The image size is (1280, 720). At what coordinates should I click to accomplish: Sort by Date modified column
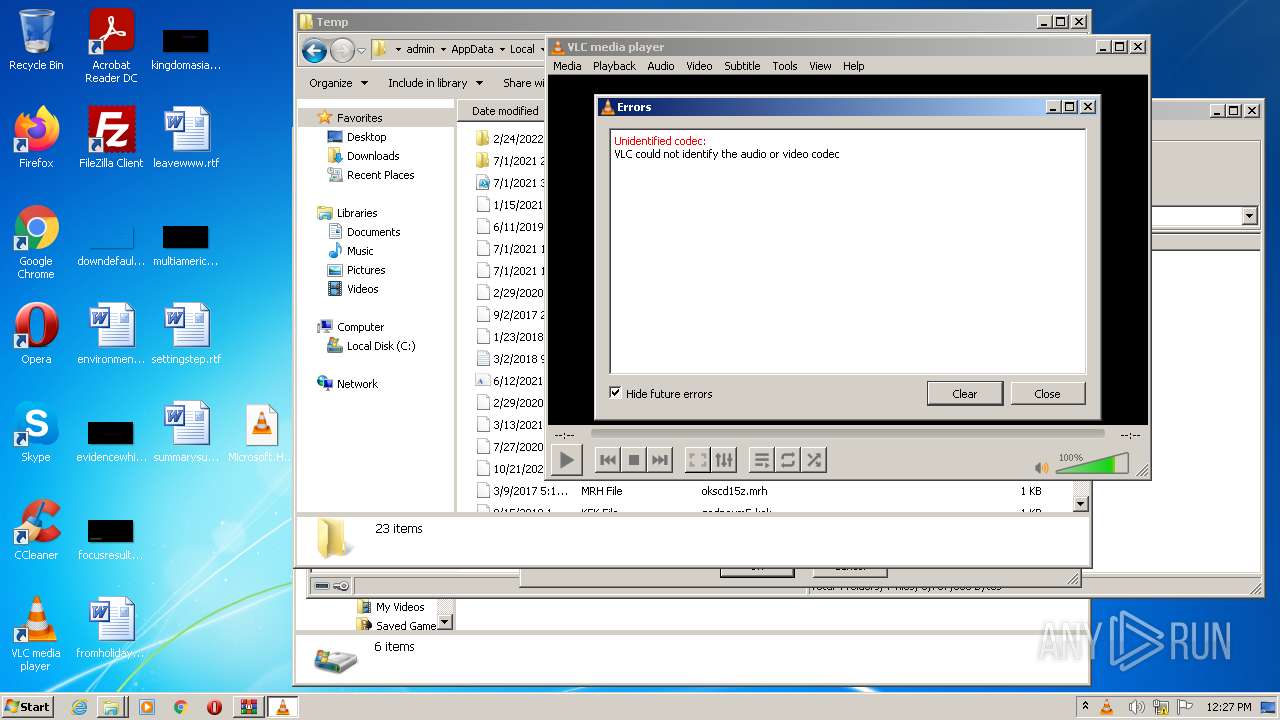click(x=505, y=111)
